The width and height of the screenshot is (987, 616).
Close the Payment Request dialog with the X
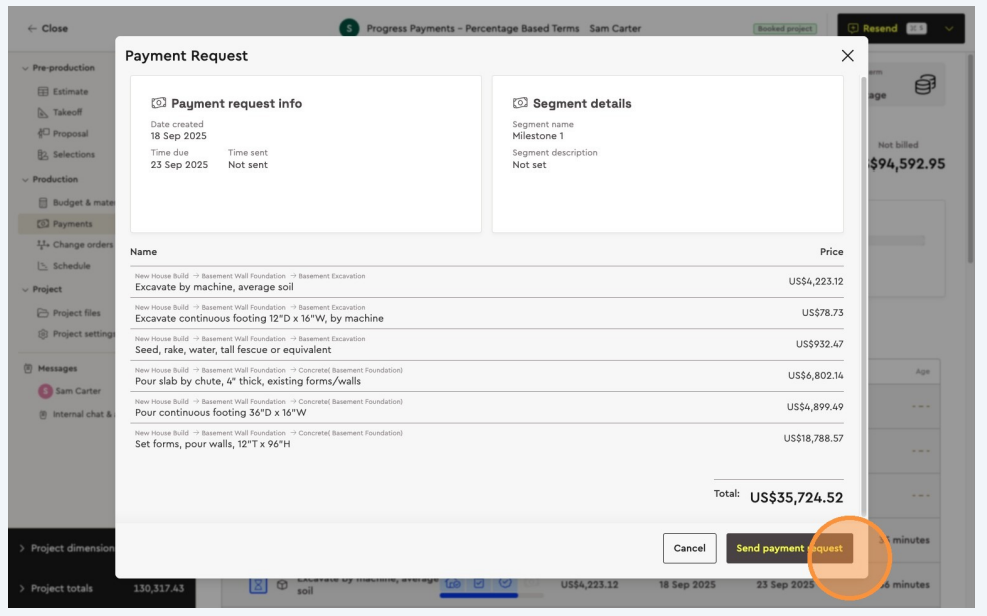click(x=847, y=56)
